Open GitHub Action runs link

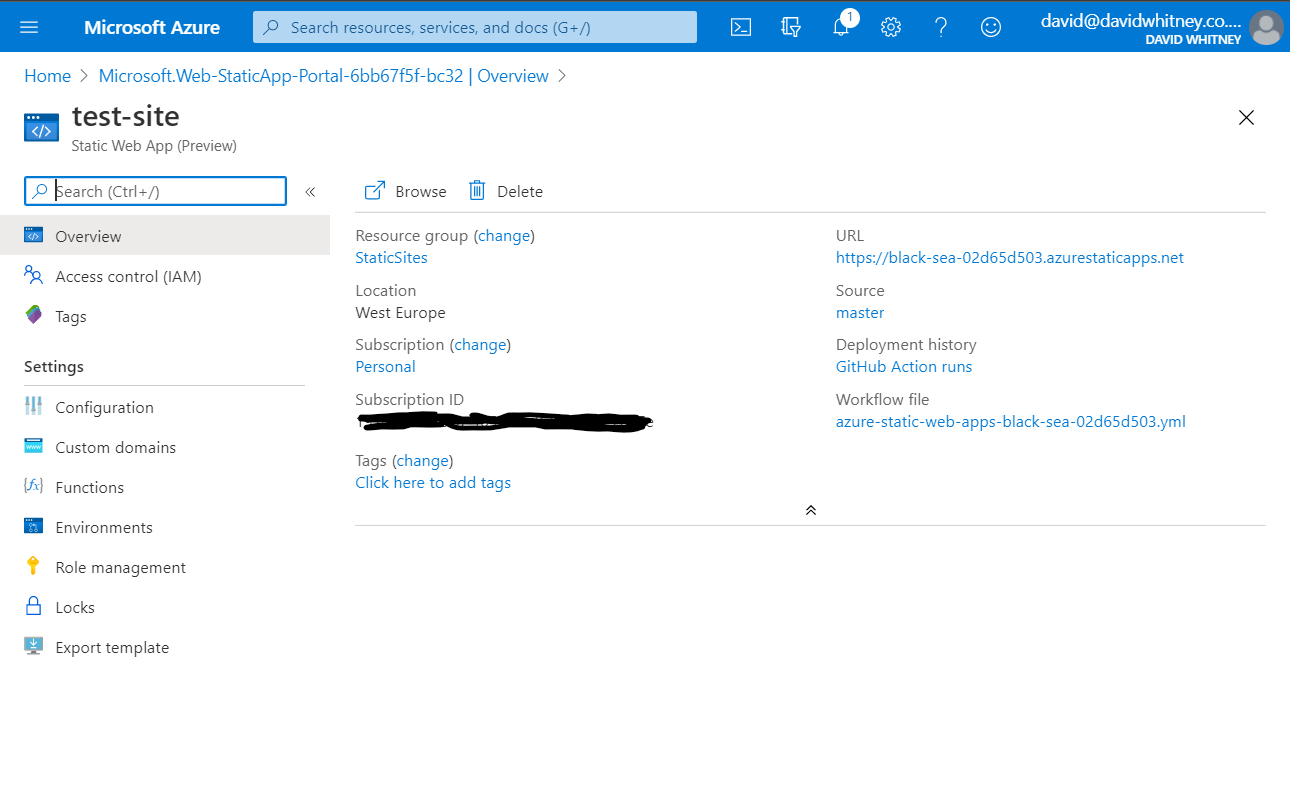[x=904, y=367]
